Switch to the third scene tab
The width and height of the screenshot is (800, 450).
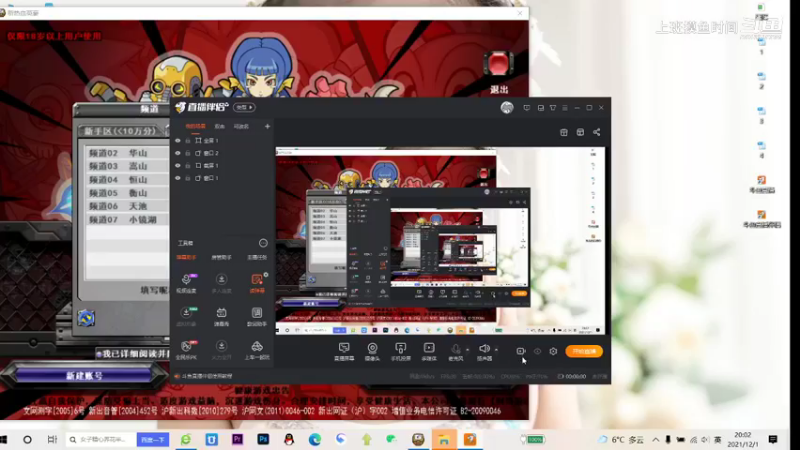coord(241,126)
